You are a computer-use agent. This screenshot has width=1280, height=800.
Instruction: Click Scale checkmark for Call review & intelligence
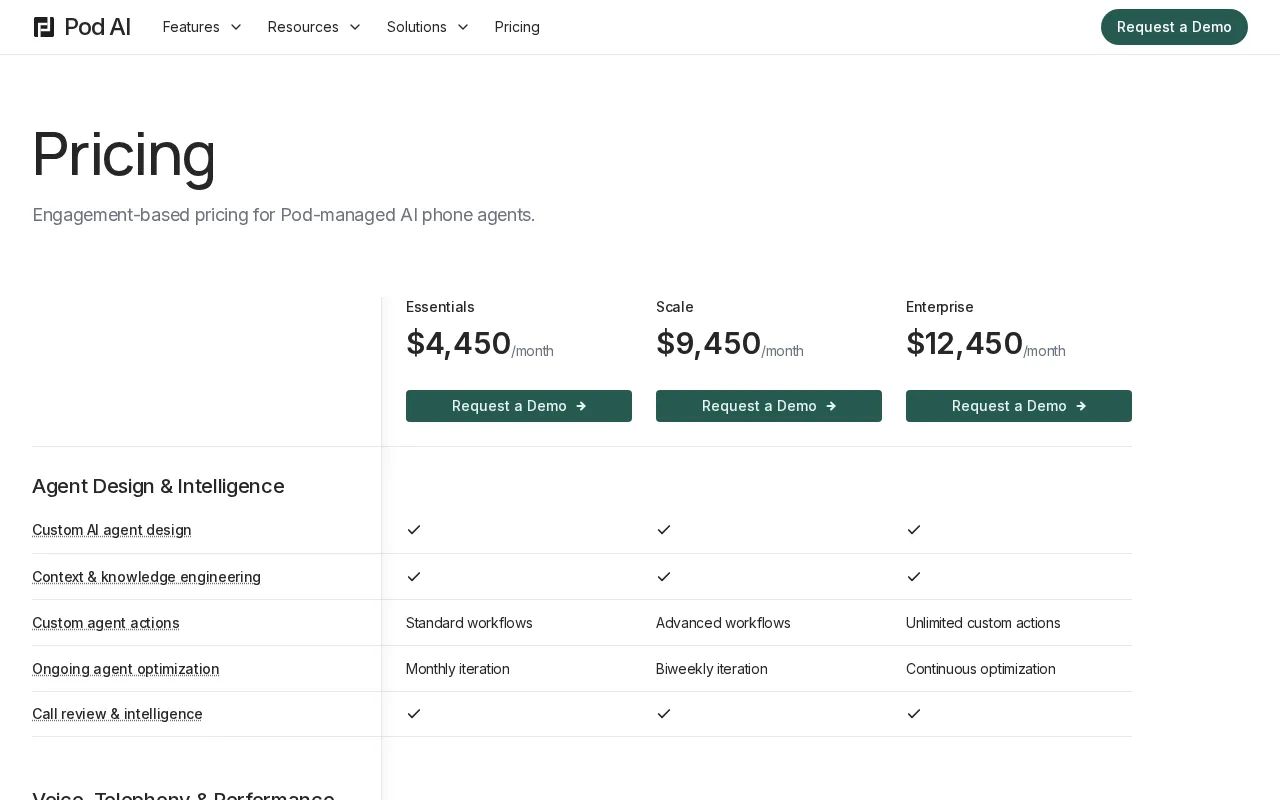click(x=664, y=713)
